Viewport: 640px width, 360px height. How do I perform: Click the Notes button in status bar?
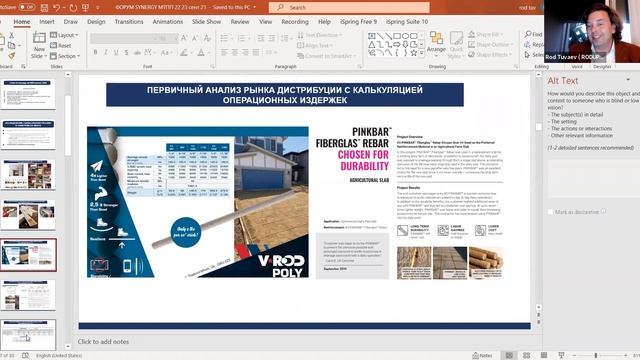482,356
